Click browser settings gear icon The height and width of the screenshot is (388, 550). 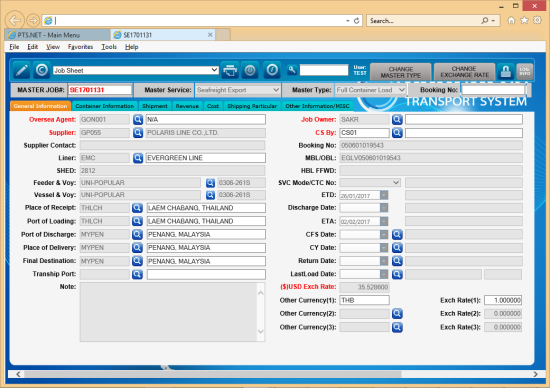537,20
